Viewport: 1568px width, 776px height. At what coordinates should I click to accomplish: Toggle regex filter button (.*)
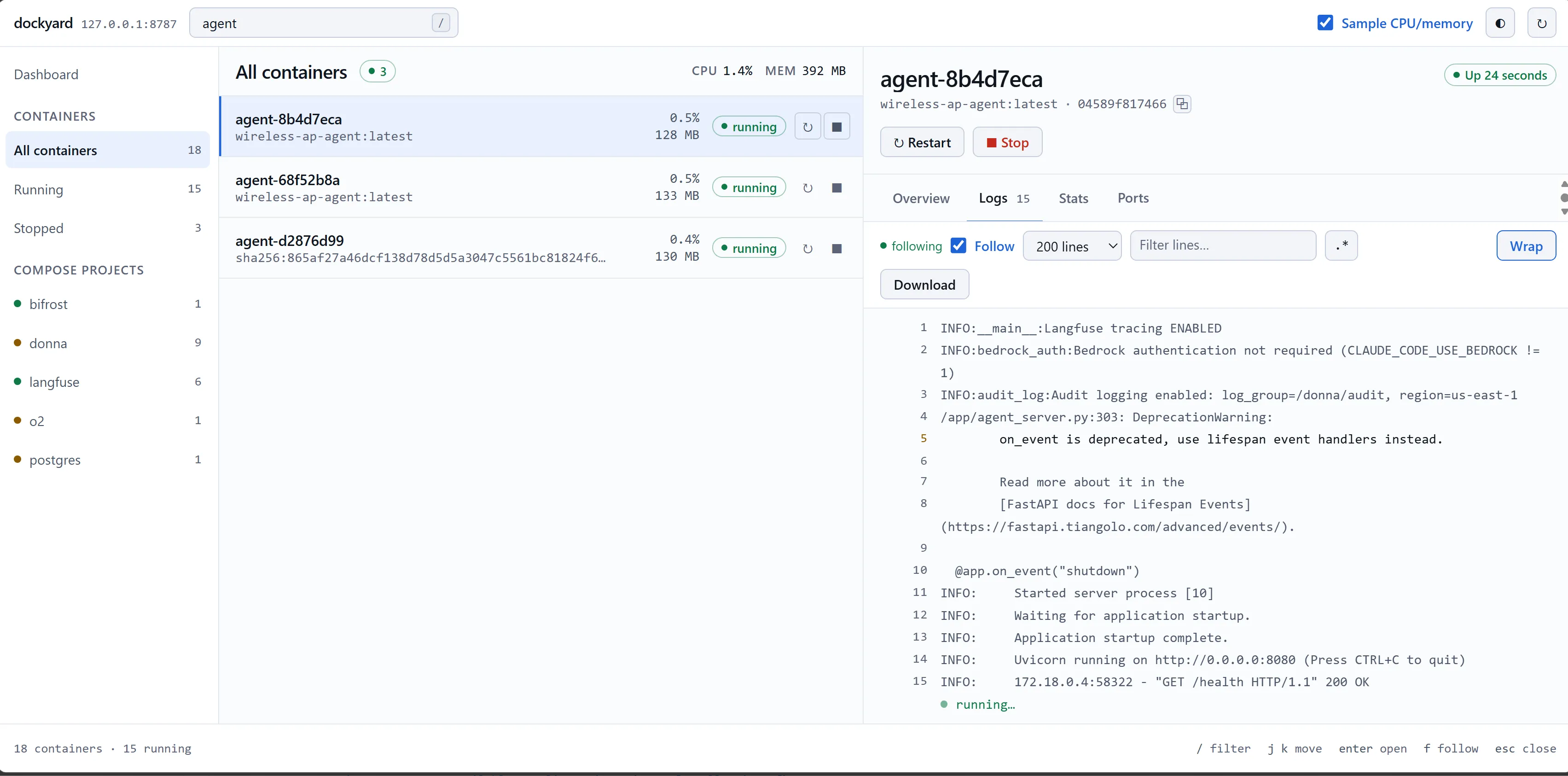pyautogui.click(x=1341, y=245)
